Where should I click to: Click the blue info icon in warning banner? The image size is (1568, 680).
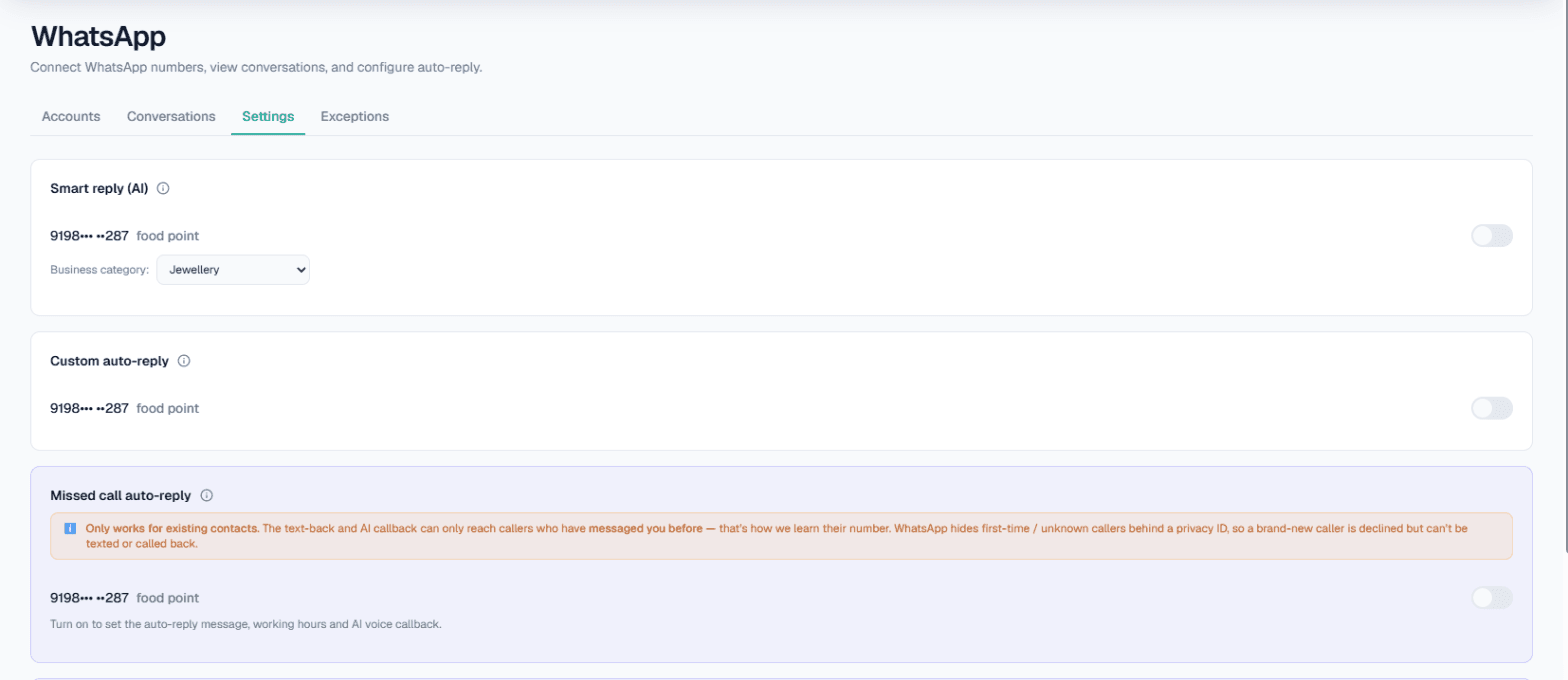pos(70,528)
